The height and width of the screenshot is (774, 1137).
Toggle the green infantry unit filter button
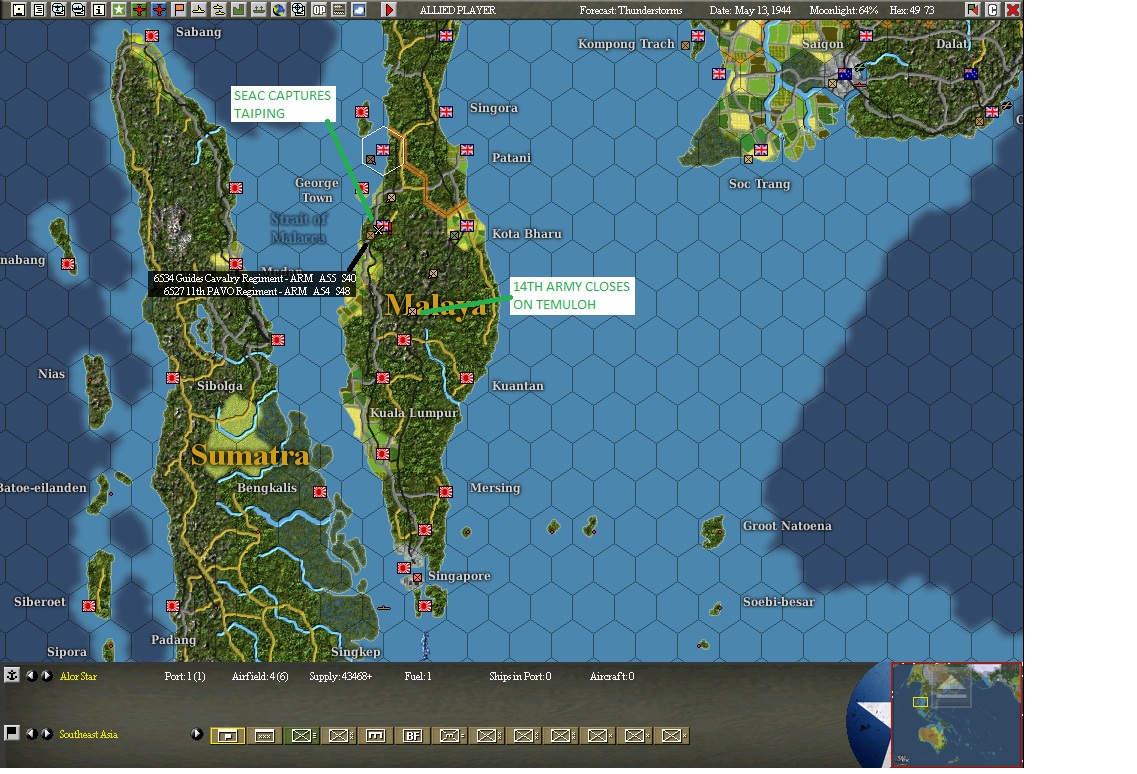tap(302, 736)
